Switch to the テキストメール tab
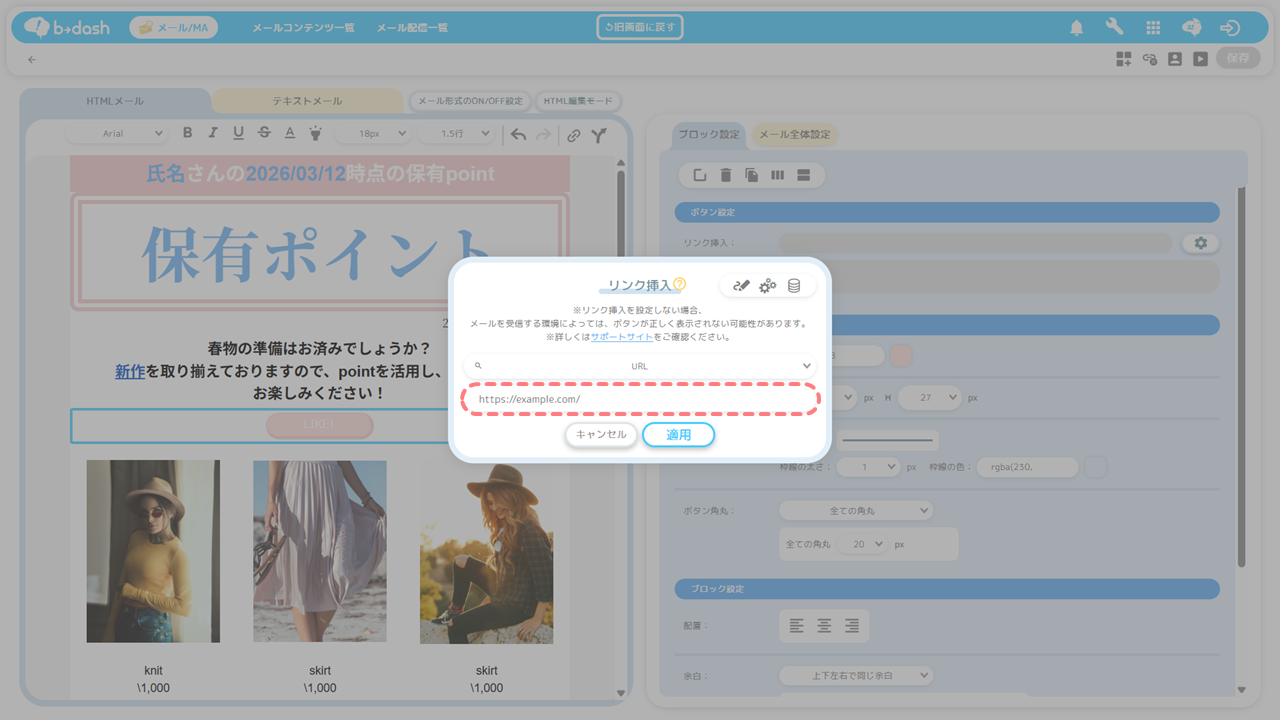The image size is (1280, 720). point(307,101)
